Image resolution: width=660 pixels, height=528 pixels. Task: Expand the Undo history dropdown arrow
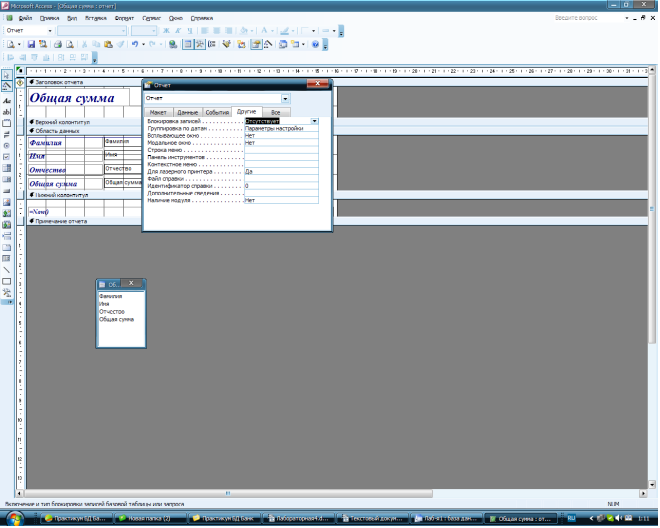pyautogui.click(x=144, y=44)
